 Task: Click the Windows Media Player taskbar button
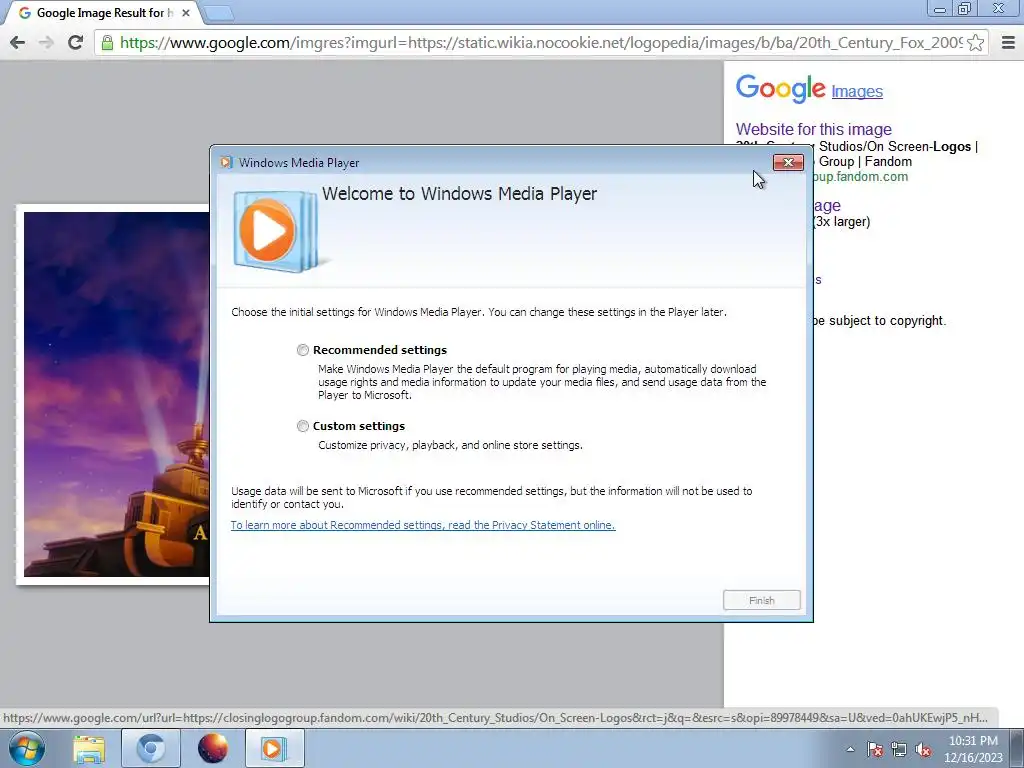pyautogui.click(x=274, y=748)
